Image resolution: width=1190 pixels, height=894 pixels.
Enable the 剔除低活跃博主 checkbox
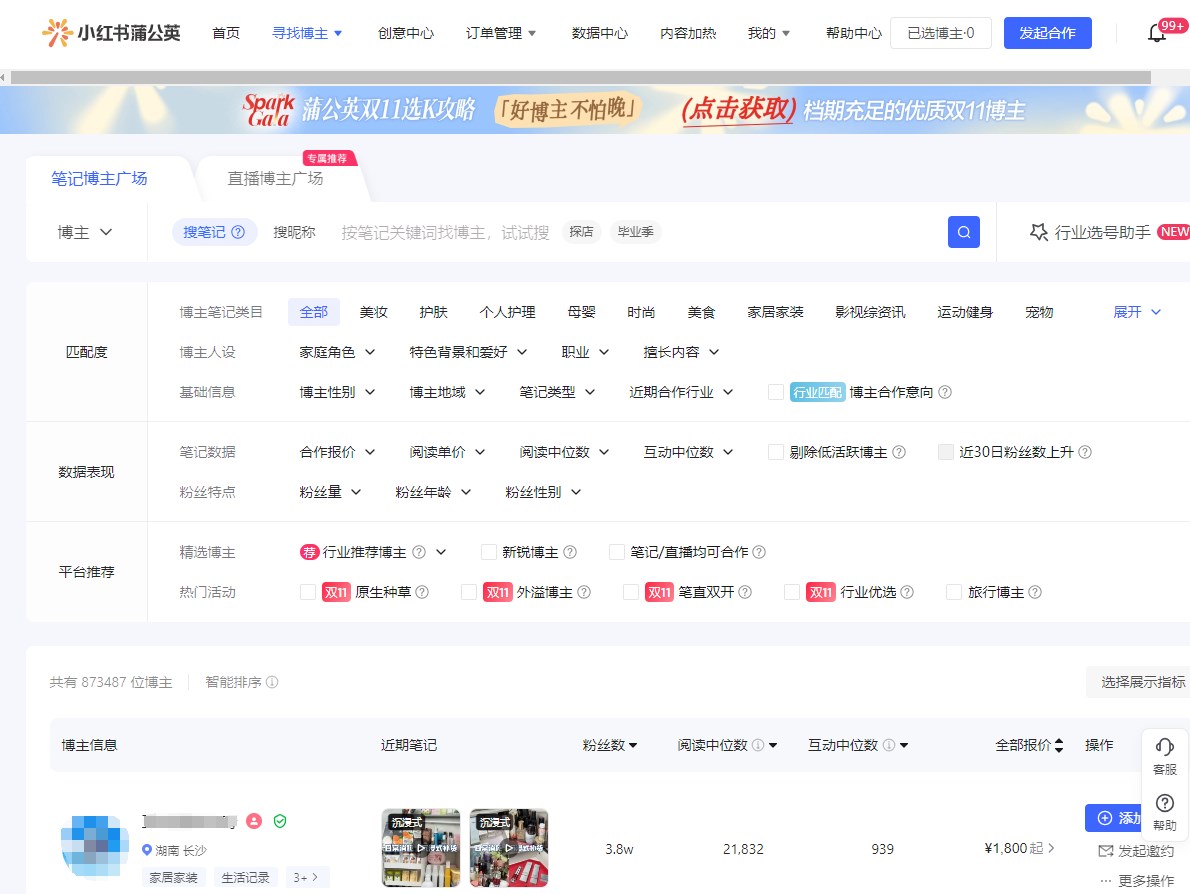coord(776,452)
